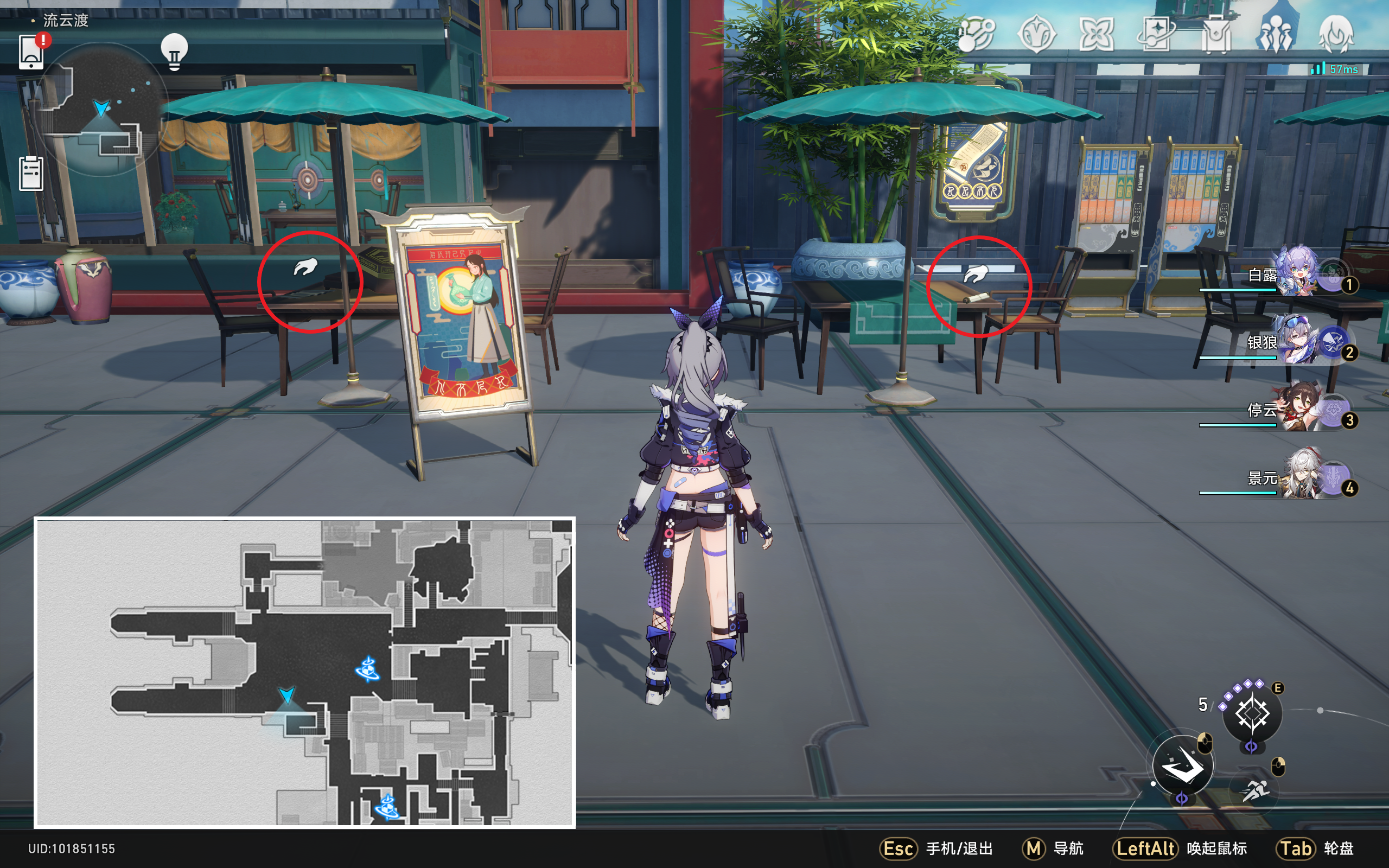Image resolution: width=1389 pixels, height=868 pixels.
Task: Interact with hand icon at left table
Action: pyautogui.click(x=305, y=267)
